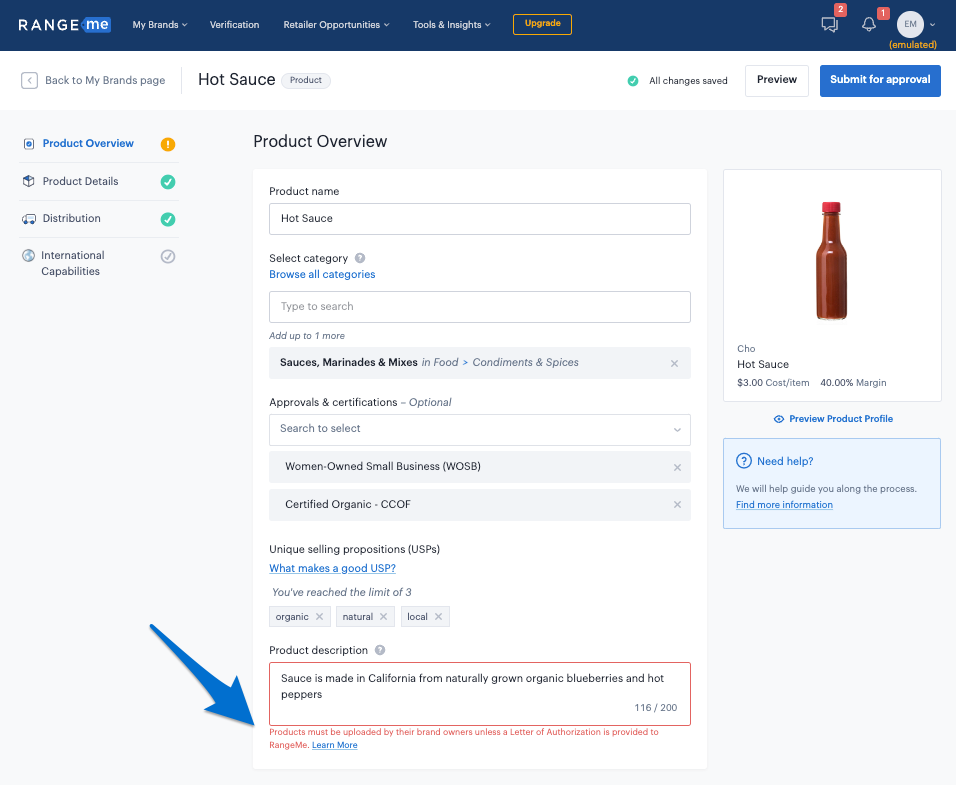Open International Capabilities section
956x785 pixels.
[x=73, y=263]
